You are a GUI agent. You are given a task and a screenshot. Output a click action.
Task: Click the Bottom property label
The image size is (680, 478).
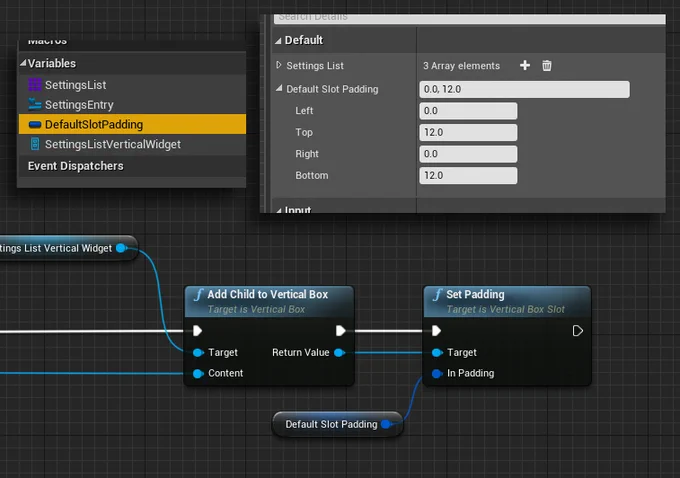coord(311,176)
